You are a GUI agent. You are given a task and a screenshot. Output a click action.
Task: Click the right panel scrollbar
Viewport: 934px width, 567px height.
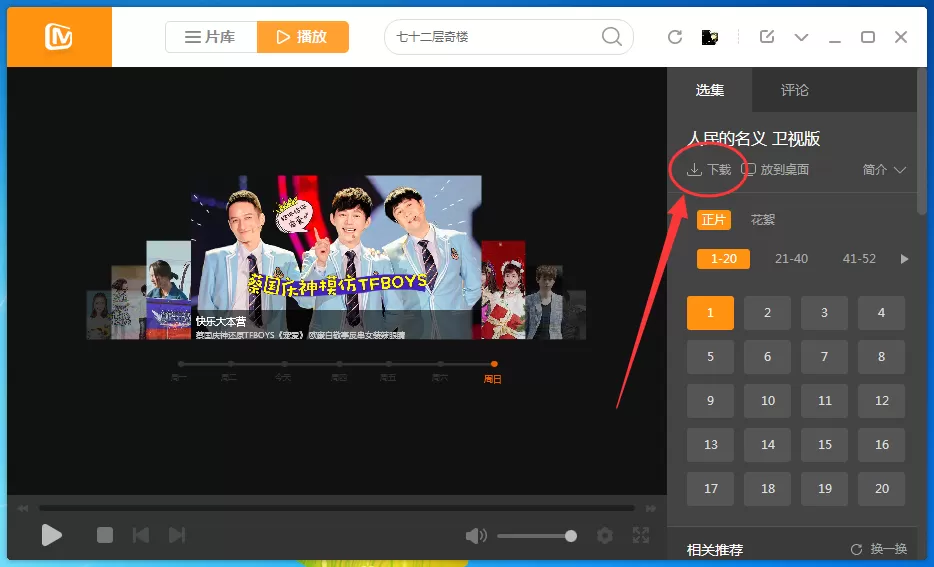click(921, 140)
